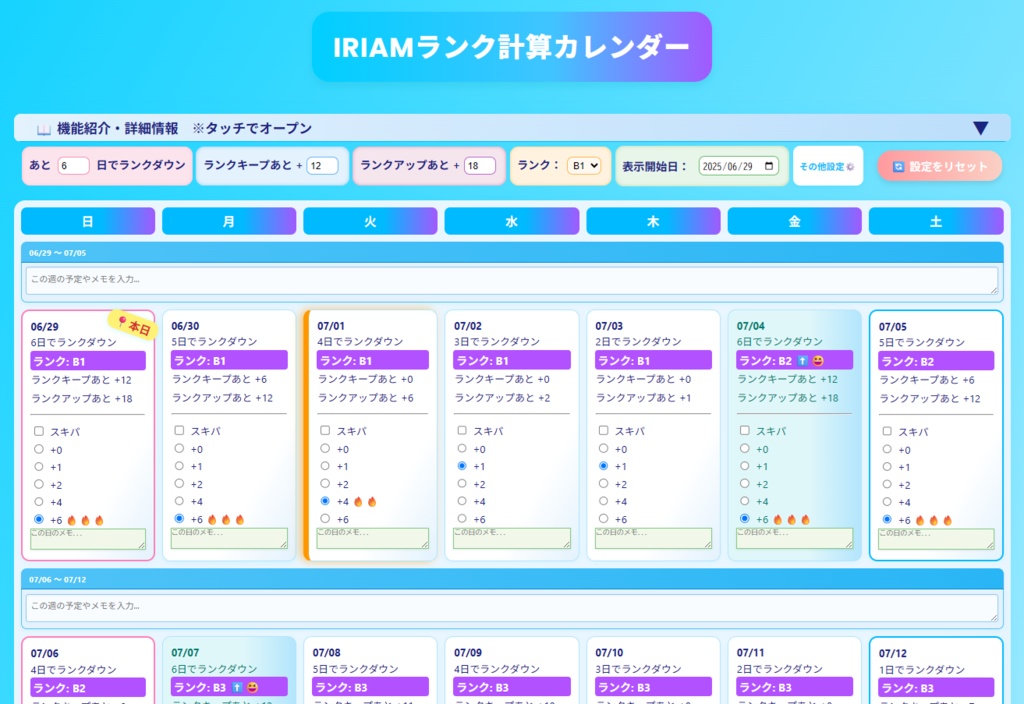This screenshot has height=704, width=1024.
Task: Check スキパ on the 06/30 card
Action: (180, 430)
